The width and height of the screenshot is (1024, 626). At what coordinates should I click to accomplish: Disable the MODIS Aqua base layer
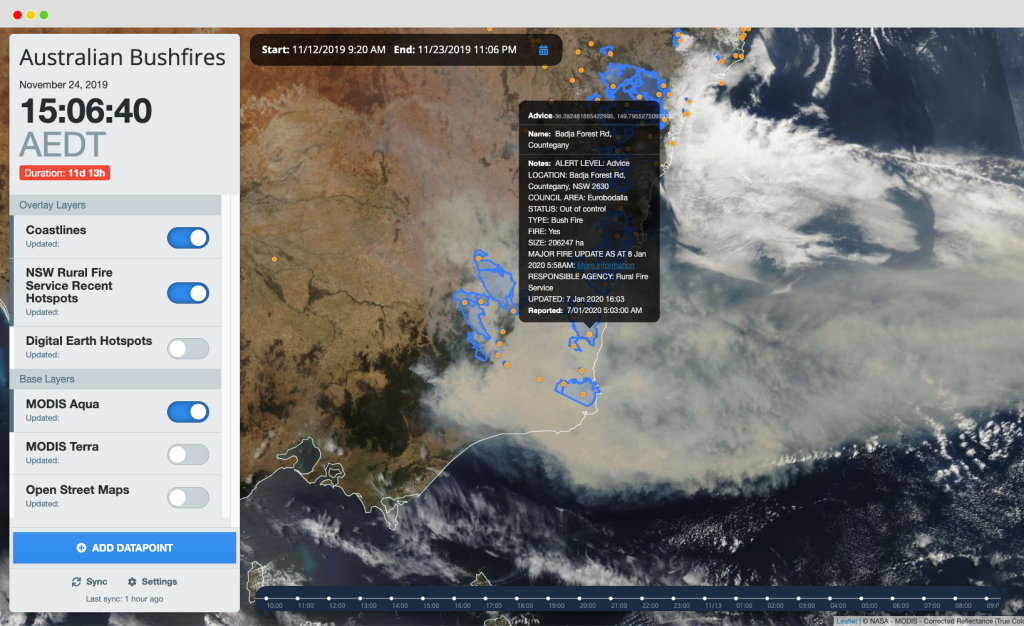[187, 411]
